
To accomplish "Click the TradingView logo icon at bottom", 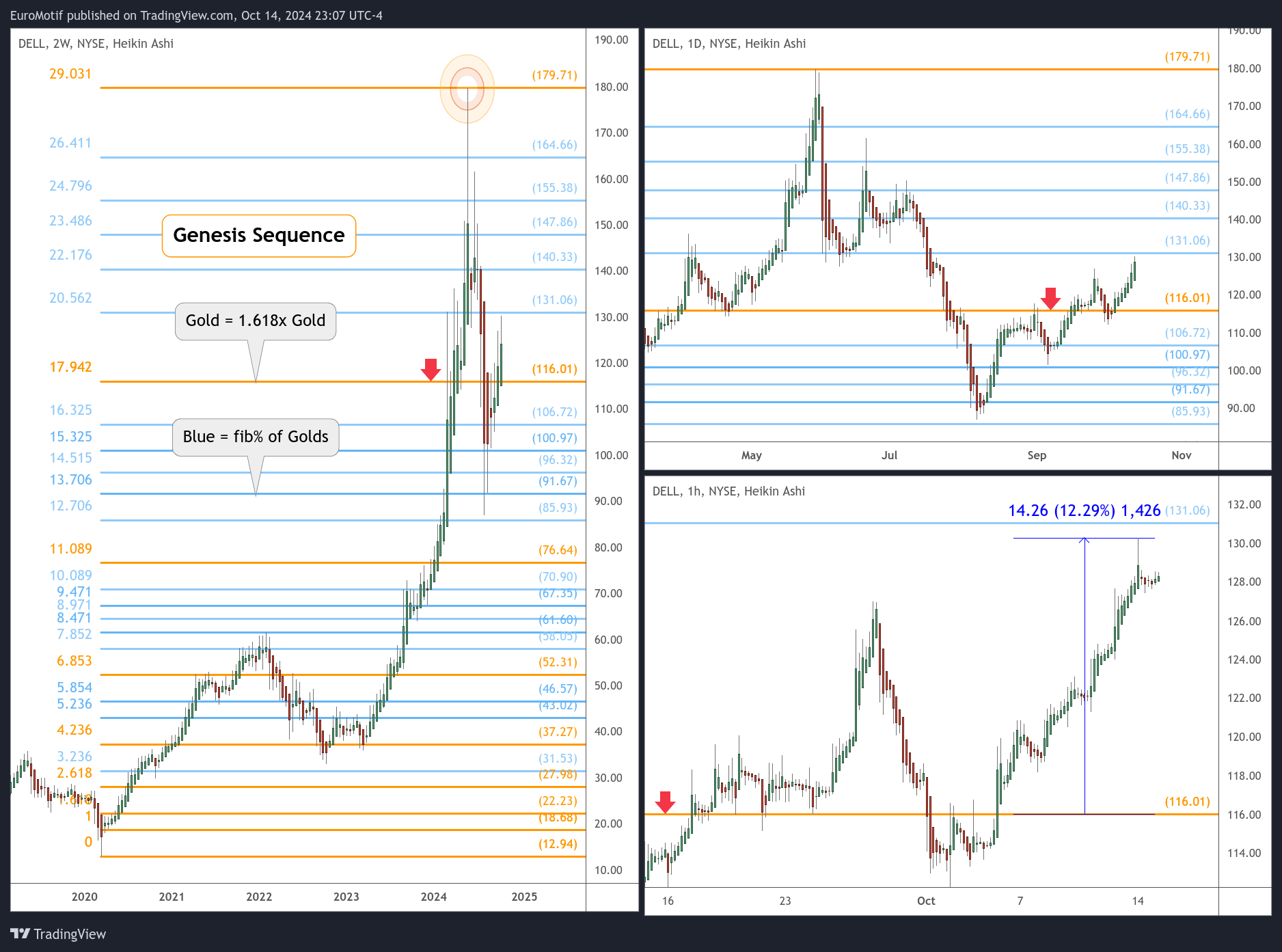I will pos(21,934).
